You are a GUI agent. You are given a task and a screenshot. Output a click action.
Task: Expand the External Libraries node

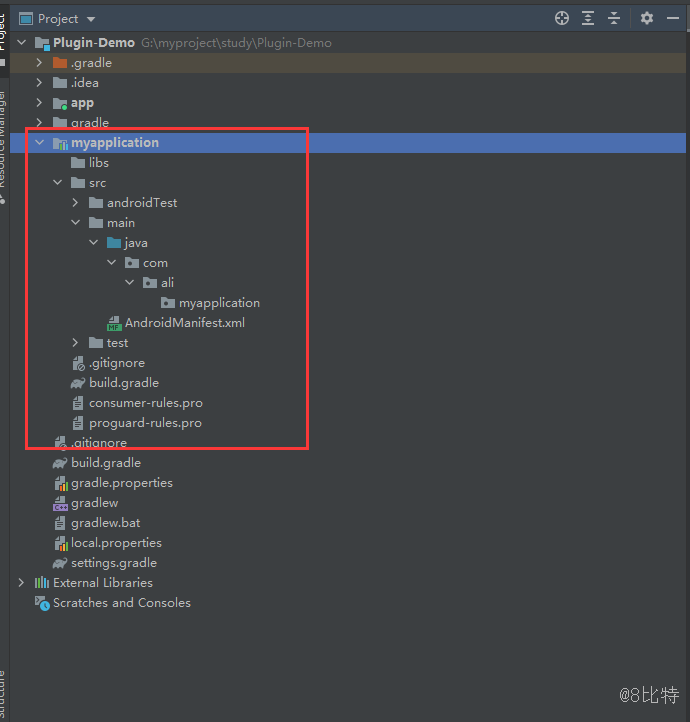(22, 583)
